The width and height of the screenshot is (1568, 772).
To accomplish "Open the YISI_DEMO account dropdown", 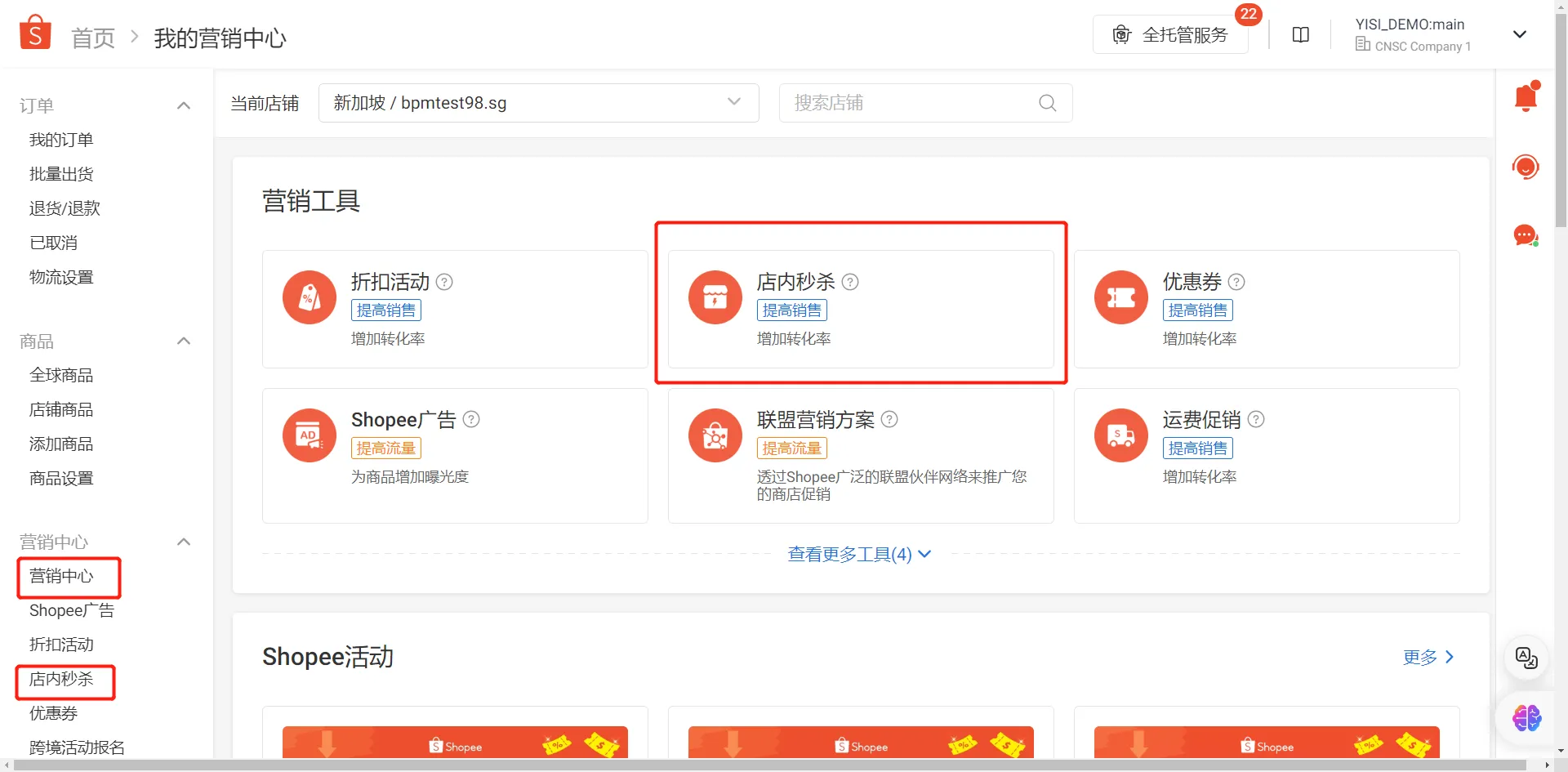I will click(x=1520, y=34).
